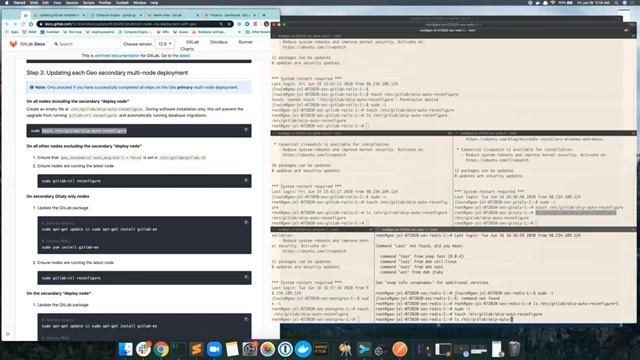Open GitLab link in docs navigation
This screenshot has height=360, width=640.
(x=192, y=42)
